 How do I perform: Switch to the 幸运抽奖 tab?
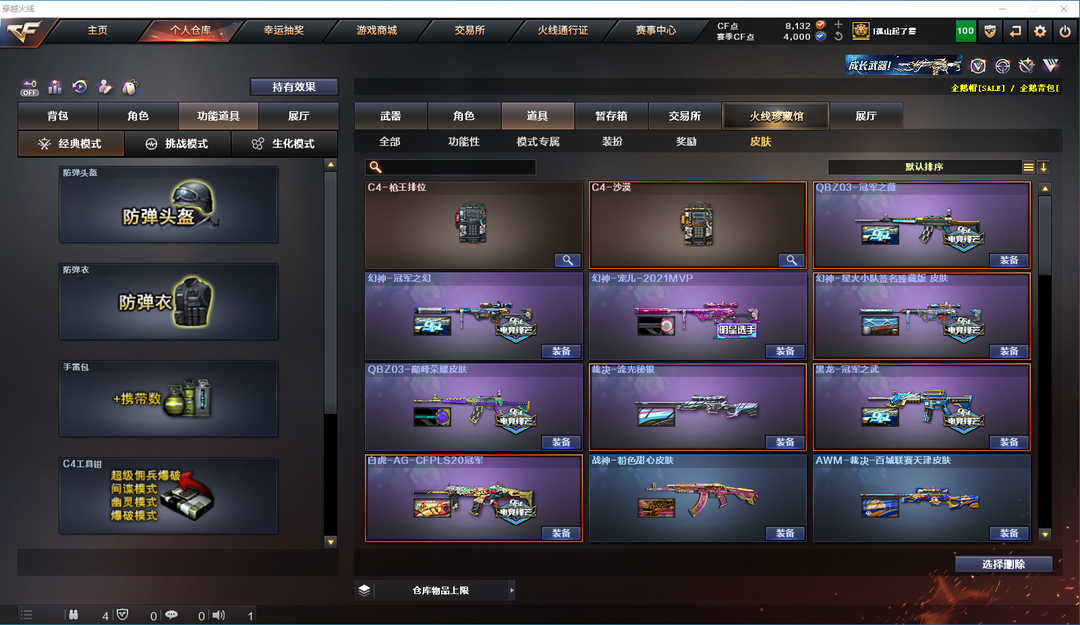pyautogui.click(x=284, y=30)
